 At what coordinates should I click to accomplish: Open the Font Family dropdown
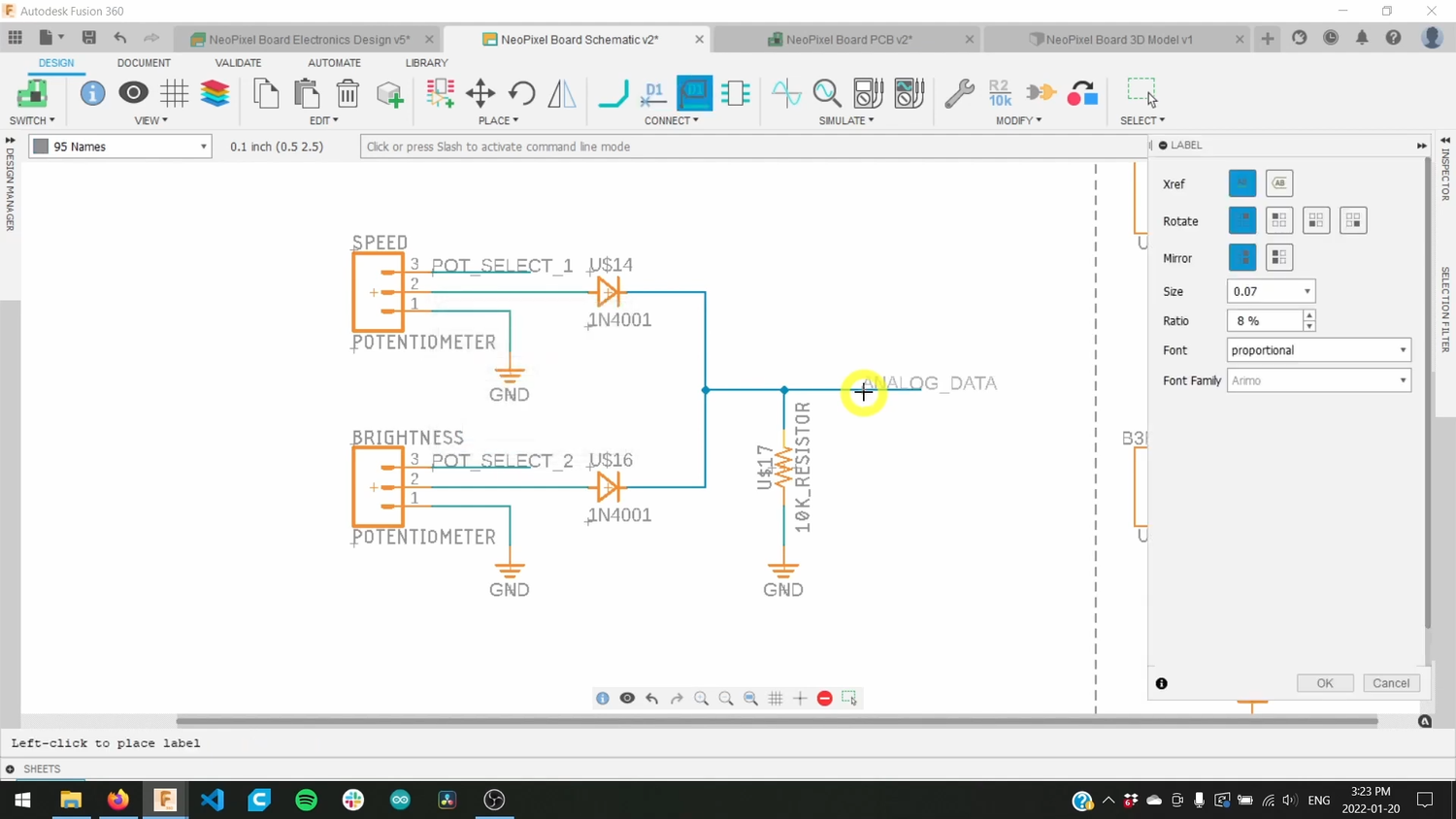[x=1402, y=380]
